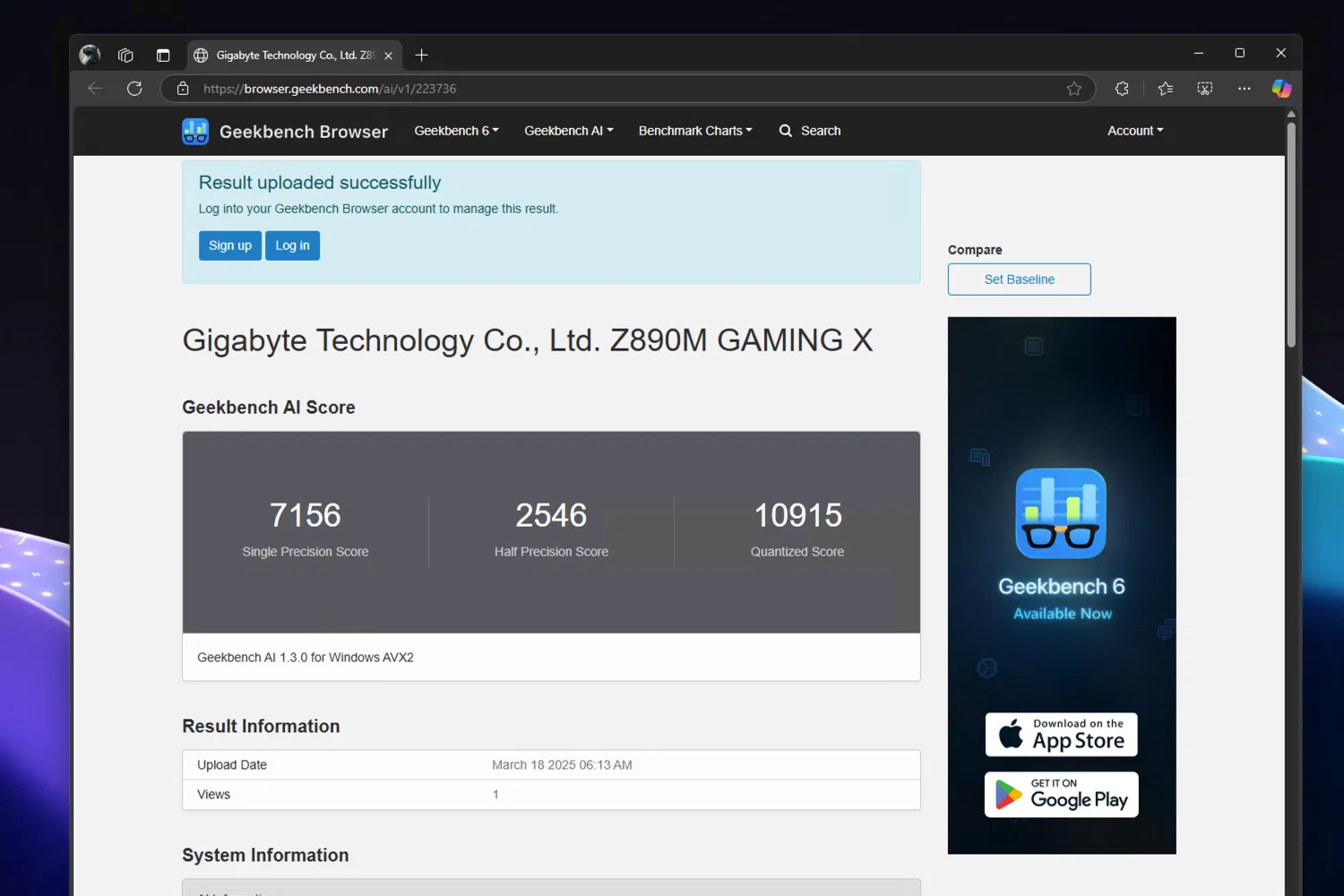Screen dimensions: 1344x896
Task: Open the browser essentials icon
Action: (x=1204, y=88)
